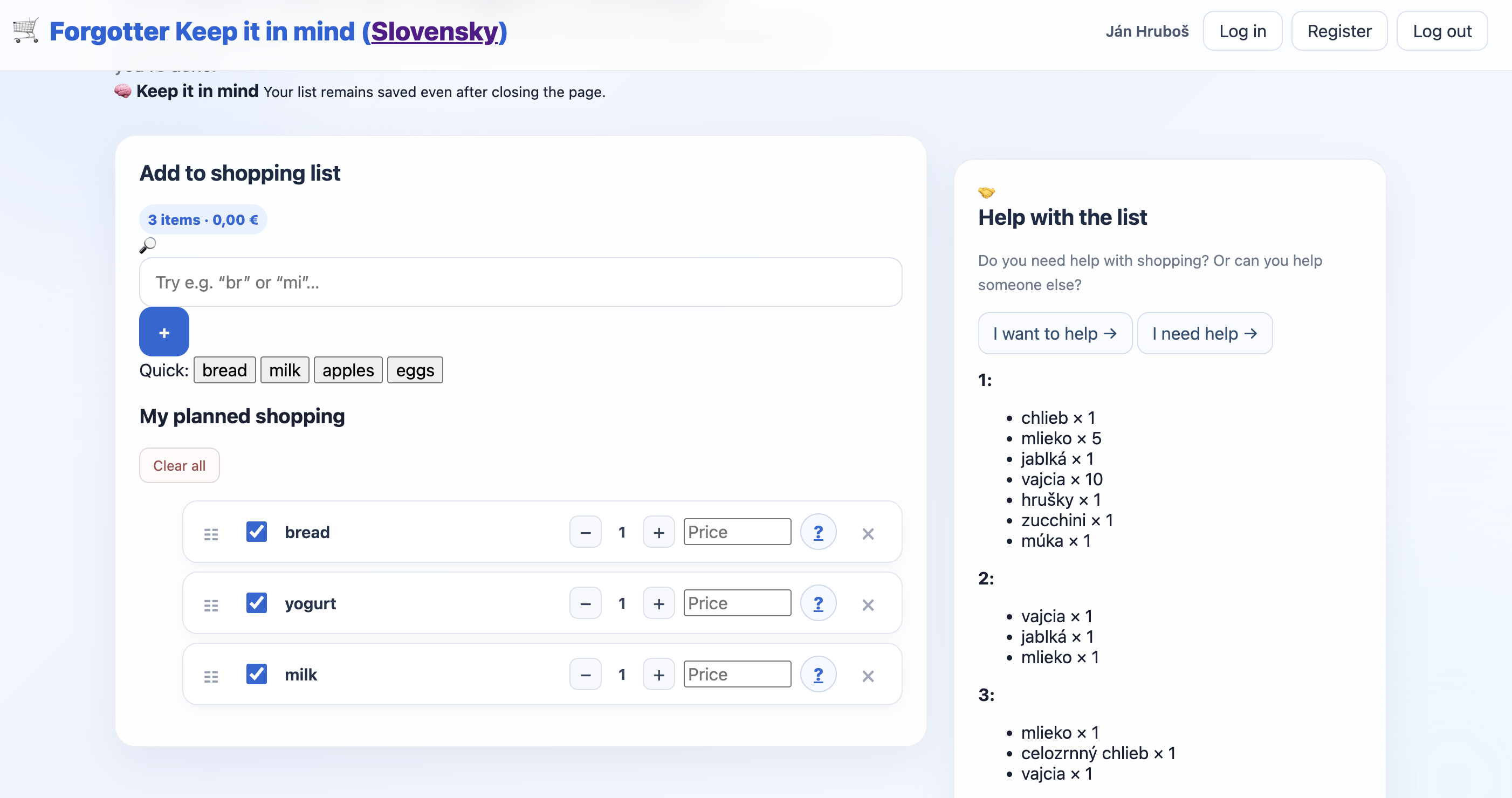The width and height of the screenshot is (1512, 798).
Task: Add eggs via Quick button
Action: point(415,370)
